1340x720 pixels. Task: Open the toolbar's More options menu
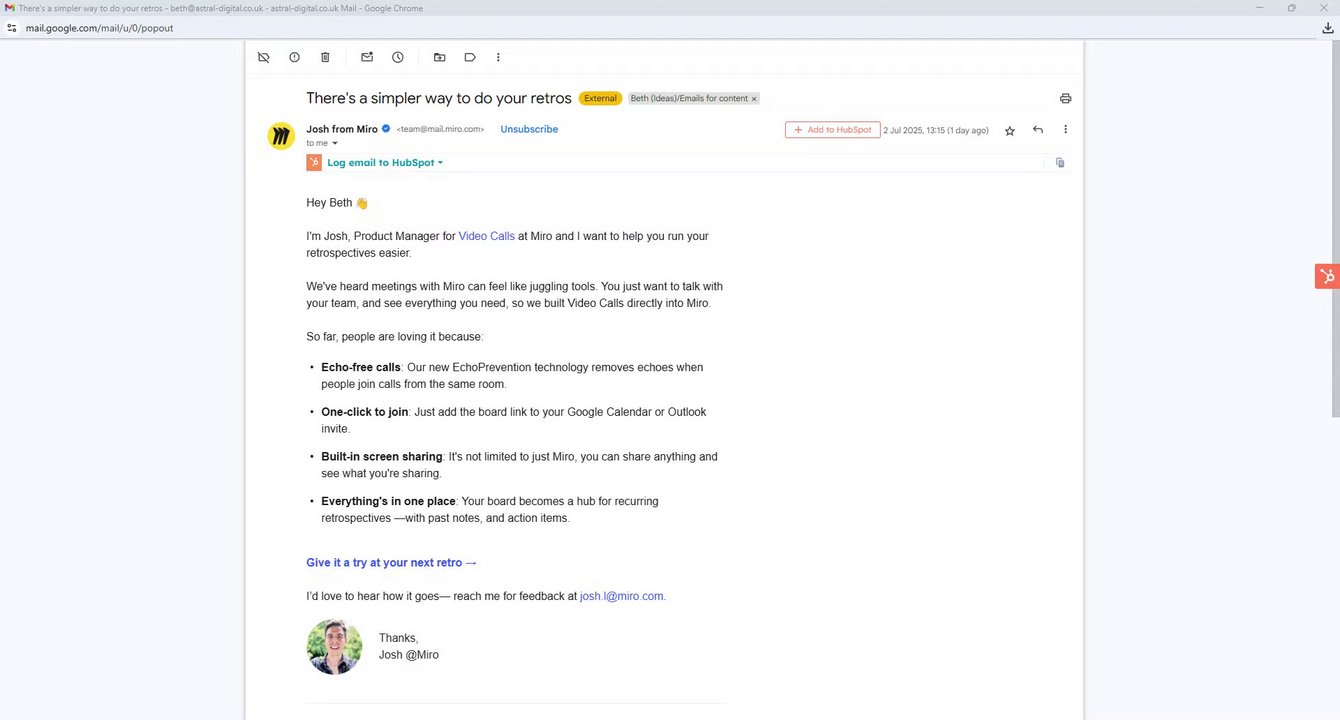498,57
